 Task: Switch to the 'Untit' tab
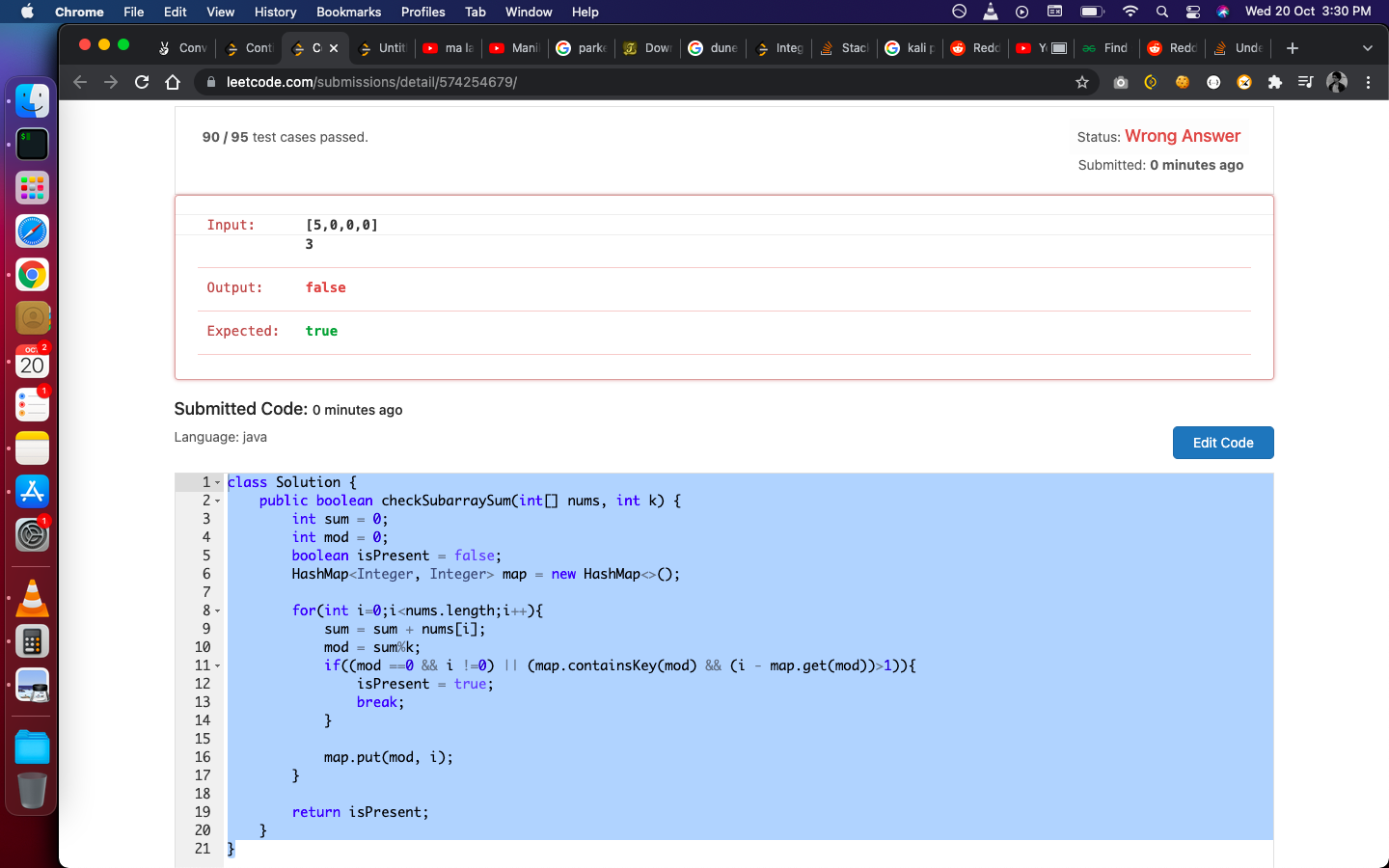click(x=382, y=48)
